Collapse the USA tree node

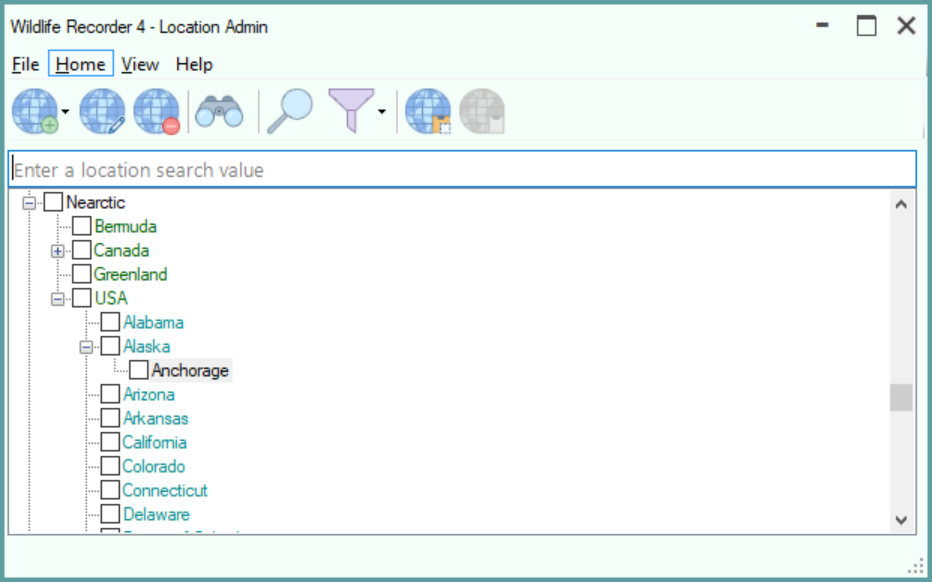coord(58,298)
